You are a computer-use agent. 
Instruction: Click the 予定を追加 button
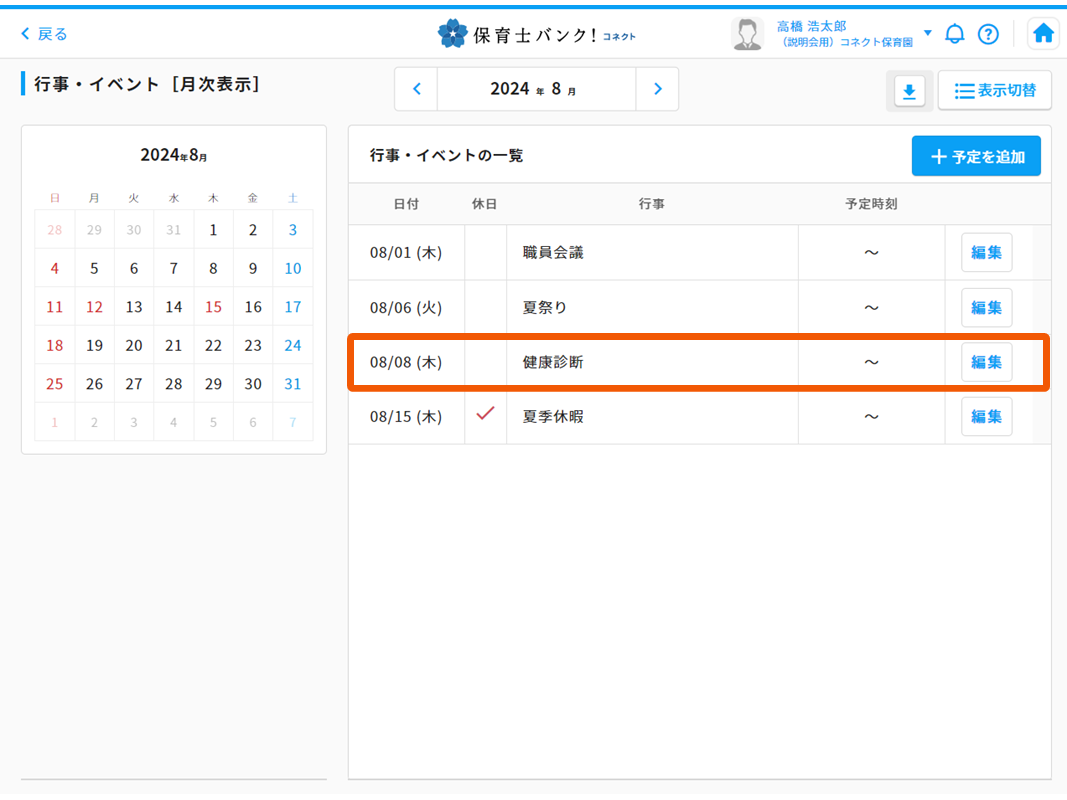pyautogui.click(x=976, y=157)
